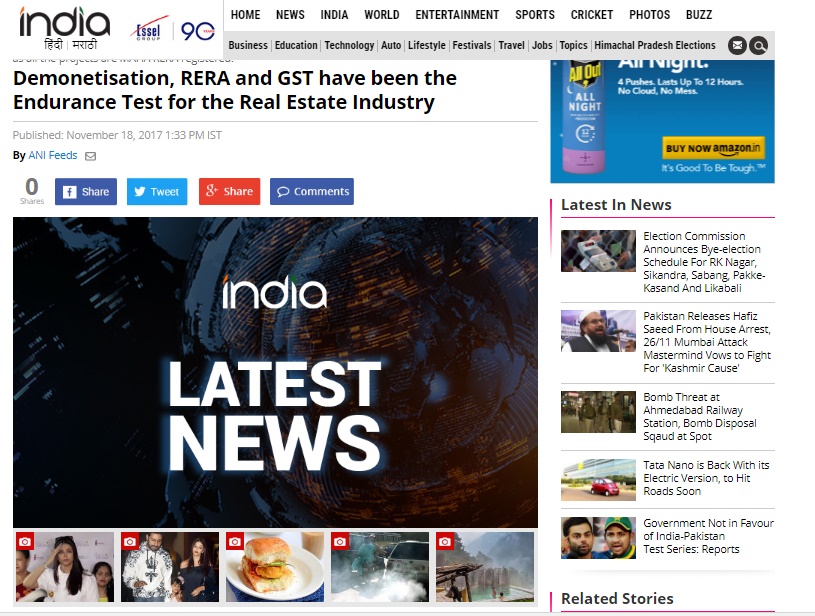Share article on Google Plus

[x=229, y=191]
